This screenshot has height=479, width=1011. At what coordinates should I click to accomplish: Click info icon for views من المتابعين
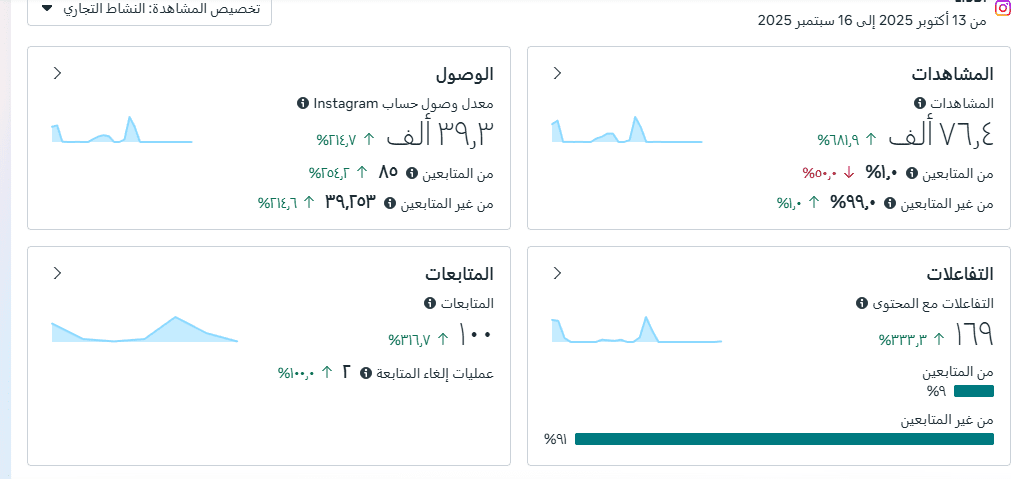(x=911, y=173)
